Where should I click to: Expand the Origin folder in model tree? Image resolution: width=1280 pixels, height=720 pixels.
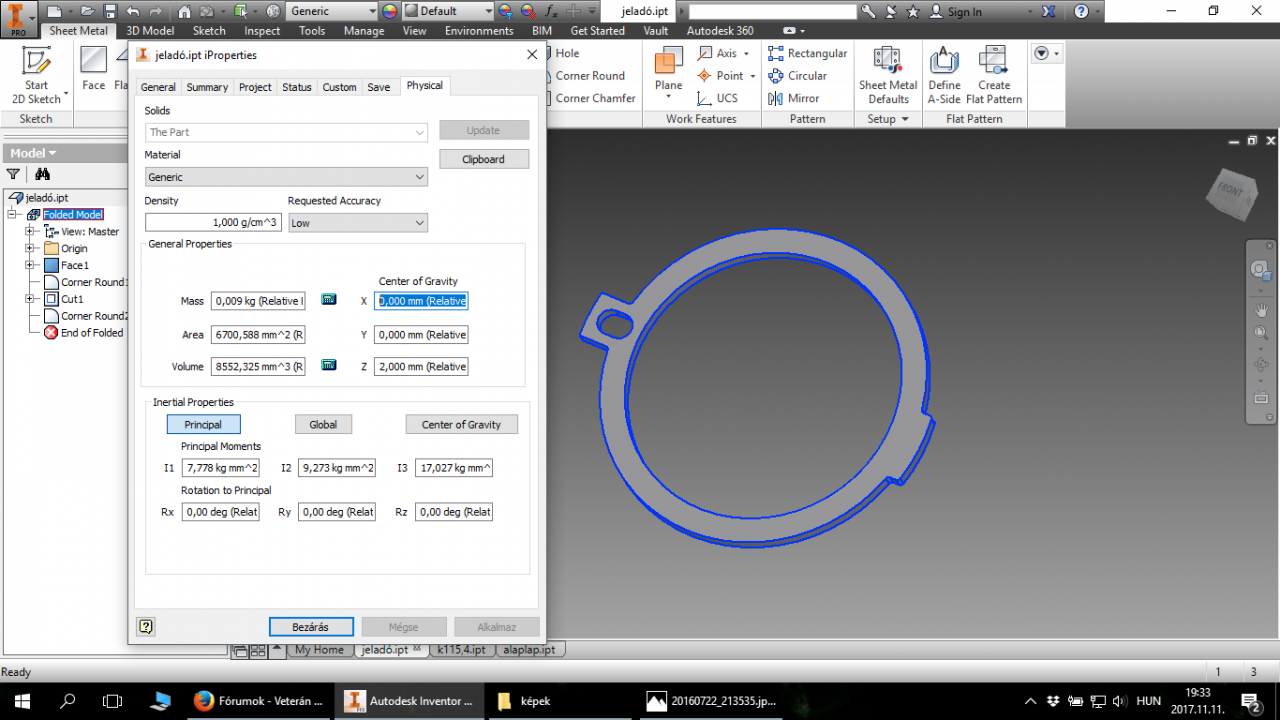(30, 249)
